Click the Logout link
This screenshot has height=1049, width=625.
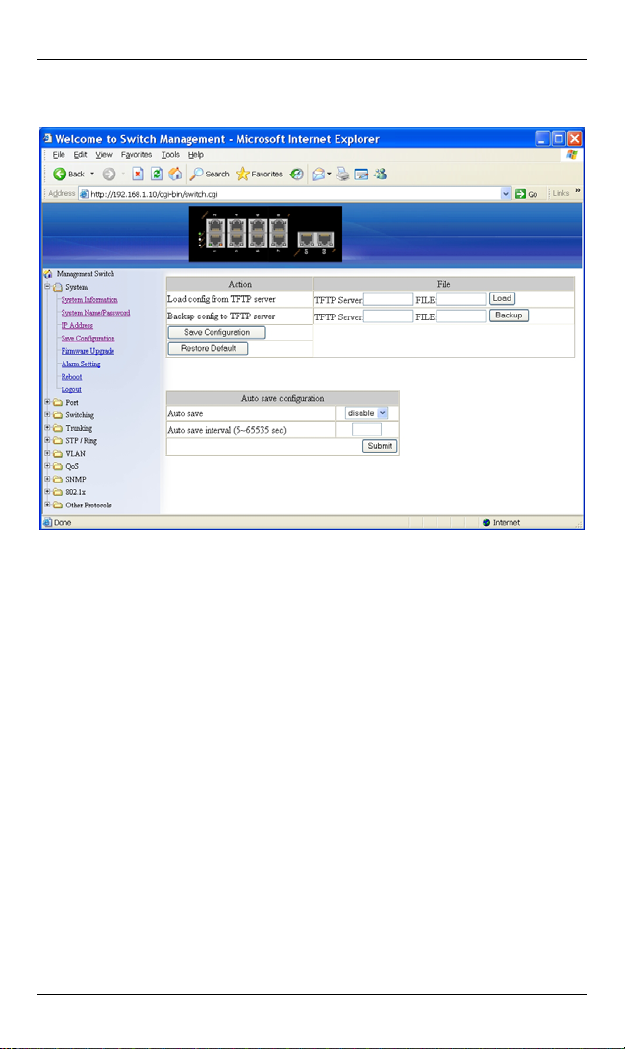[72, 389]
